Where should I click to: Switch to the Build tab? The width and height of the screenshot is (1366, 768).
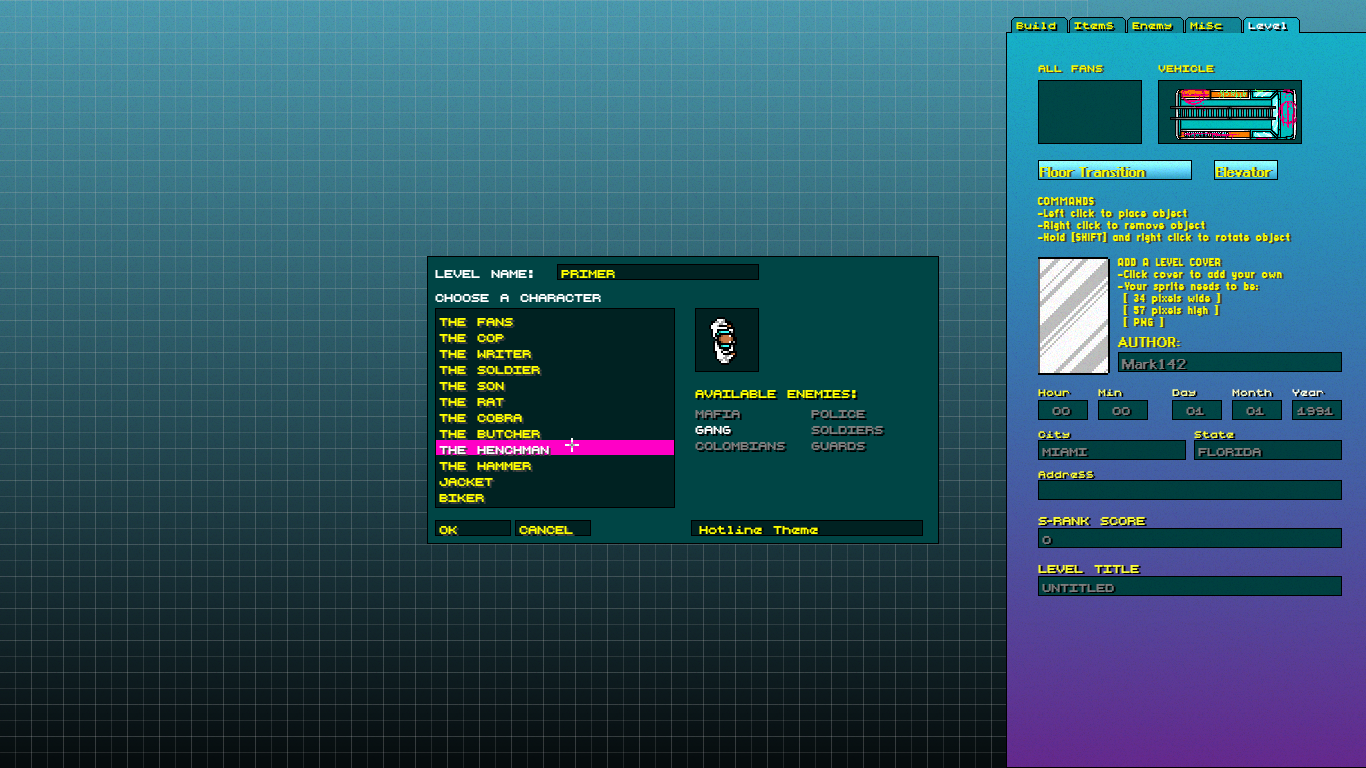point(1039,26)
